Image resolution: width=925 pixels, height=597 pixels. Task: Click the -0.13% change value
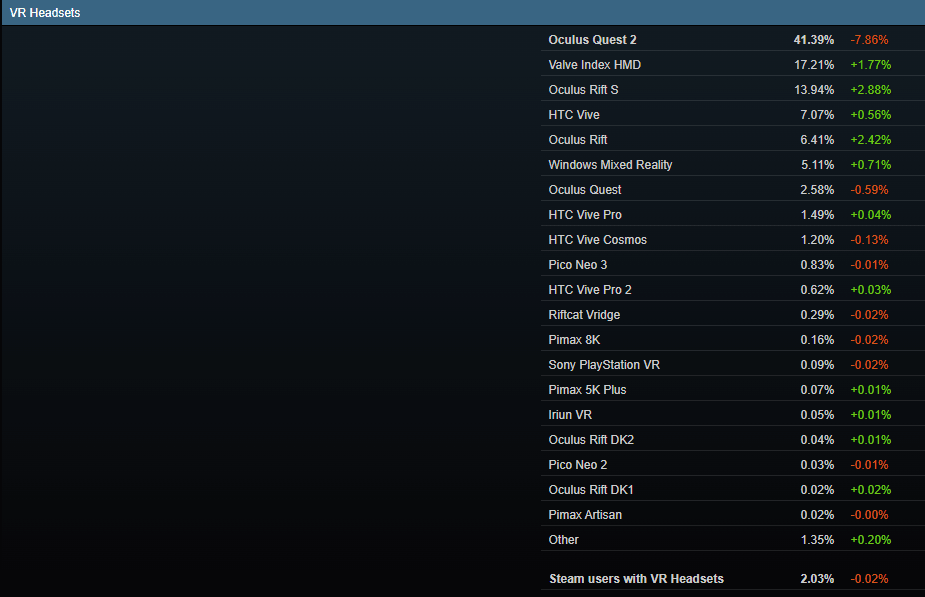[870, 240]
